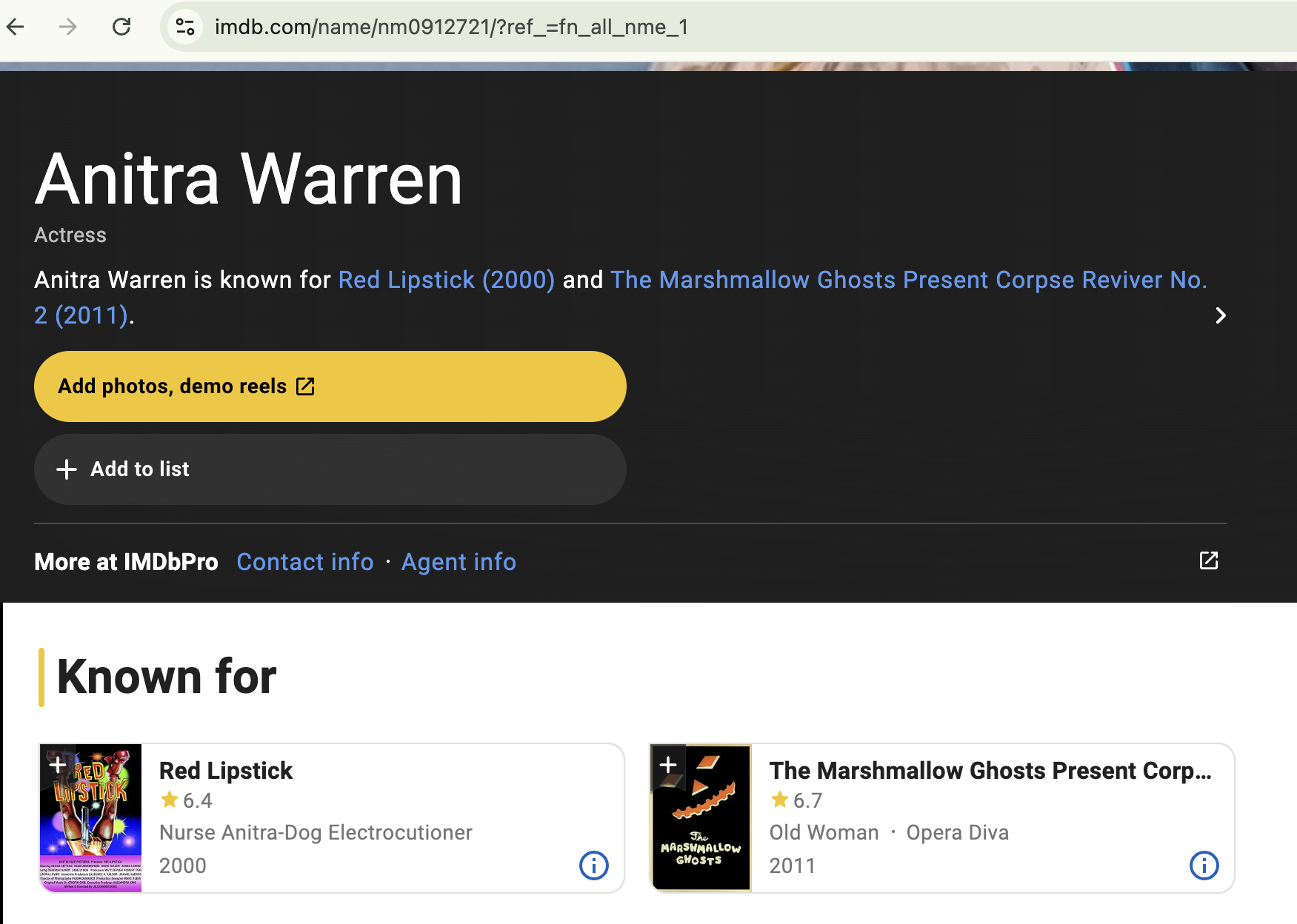Open Agent info link
Viewport: 1297px width, 924px height.
tap(459, 561)
